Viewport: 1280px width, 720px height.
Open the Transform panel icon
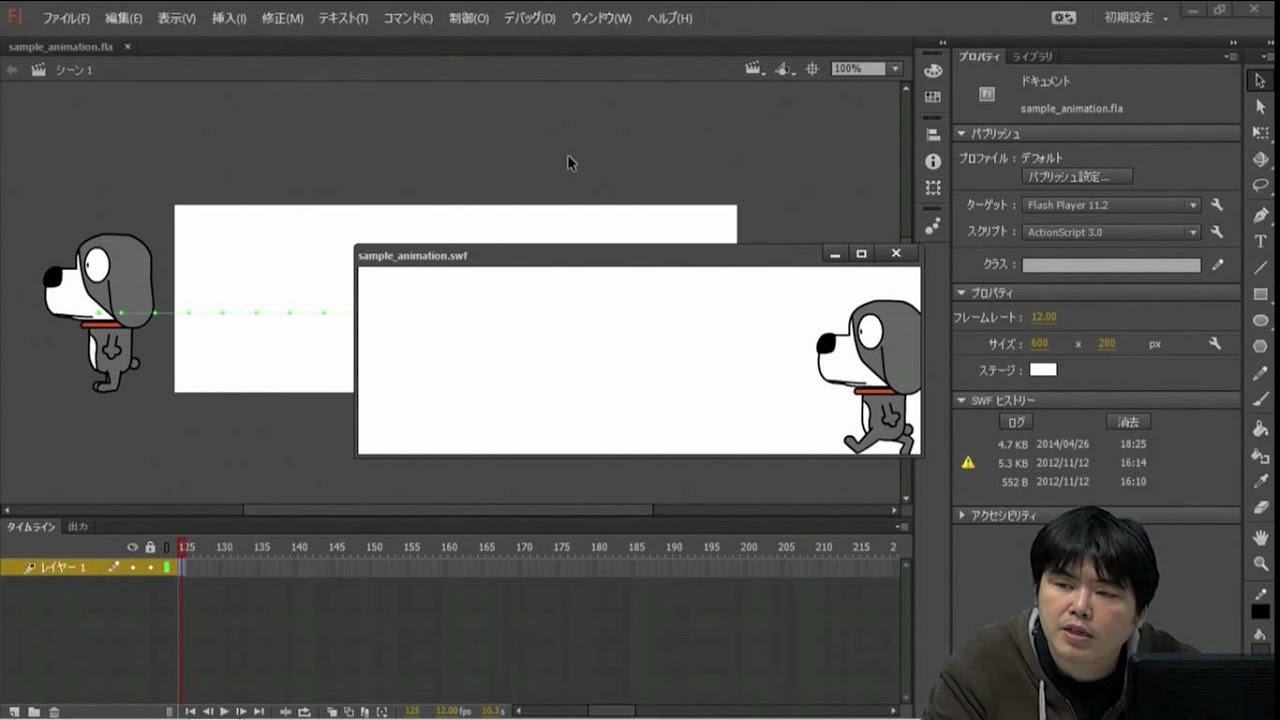coord(933,187)
